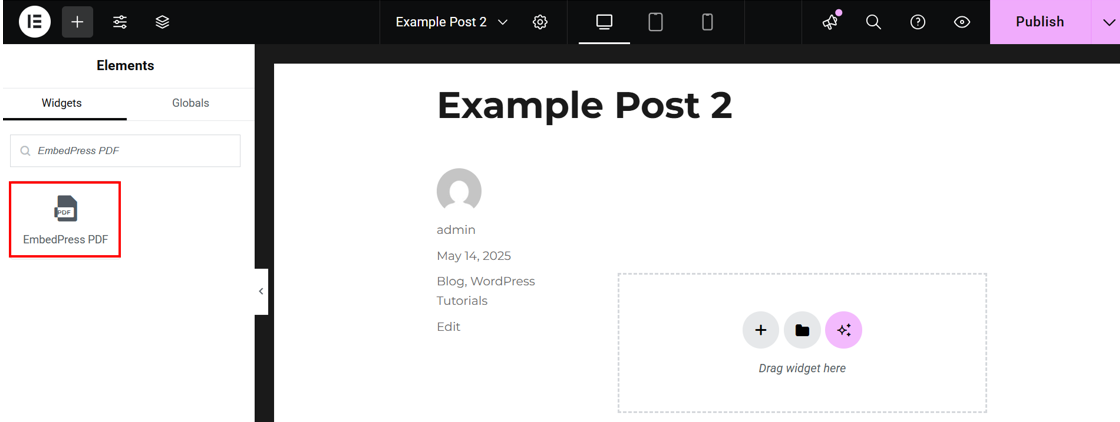The image size is (1120, 422).
Task: Open What's New megaphone notifications
Action: tap(830, 22)
